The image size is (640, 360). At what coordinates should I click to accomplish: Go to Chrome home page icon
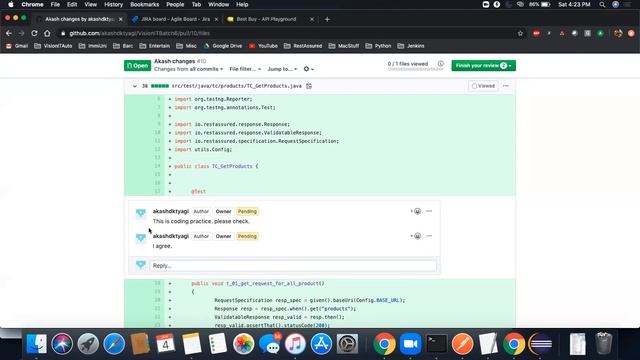47,33
